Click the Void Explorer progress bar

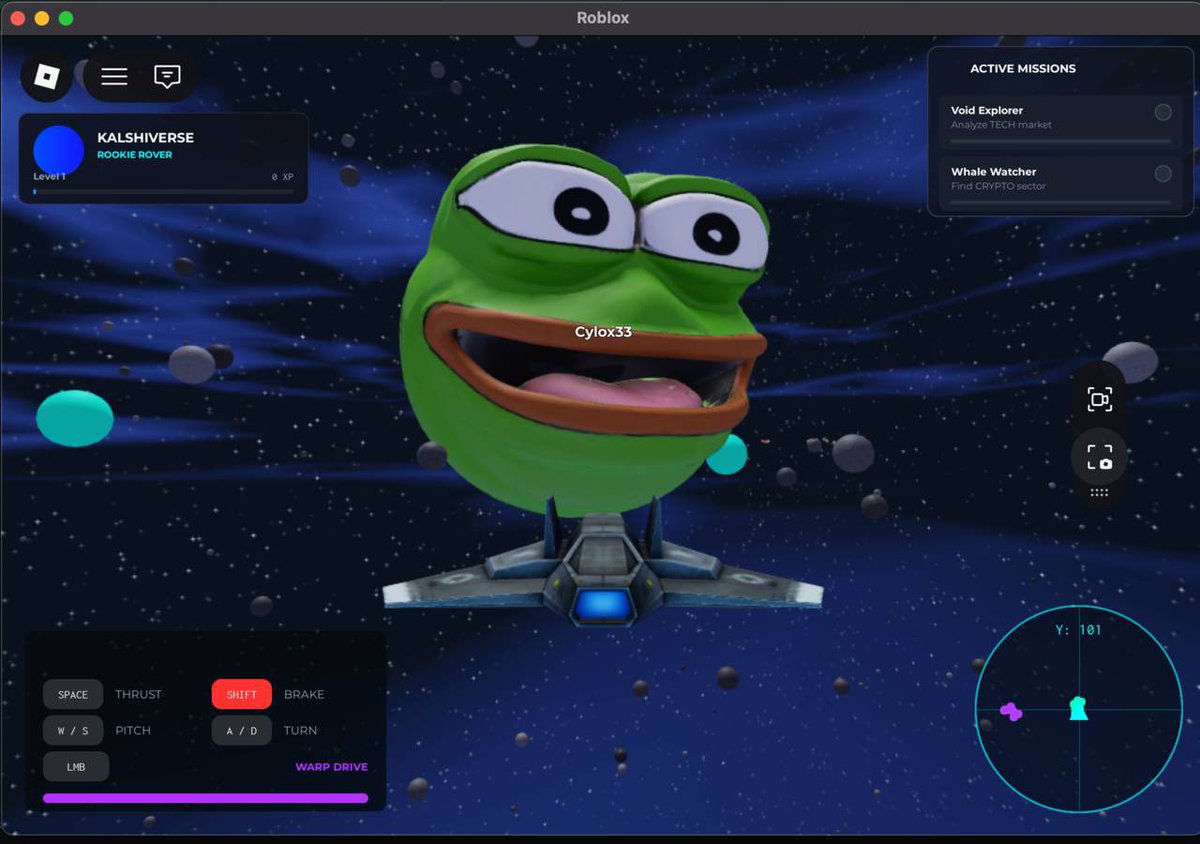pyautogui.click(x=1061, y=141)
